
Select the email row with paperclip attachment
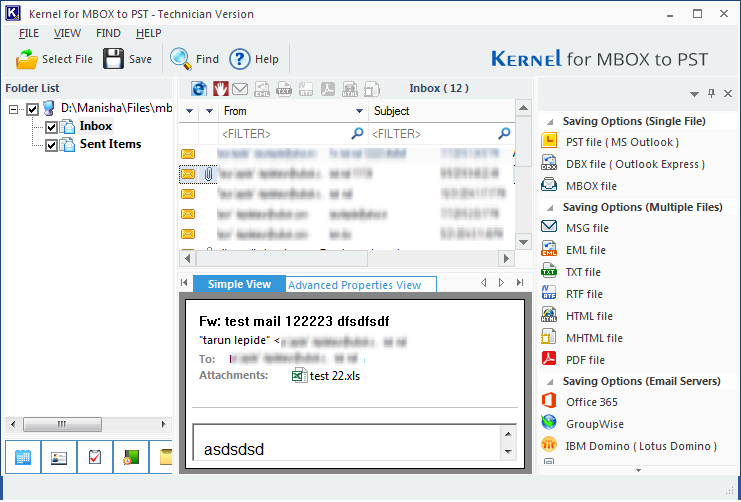pos(346,174)
